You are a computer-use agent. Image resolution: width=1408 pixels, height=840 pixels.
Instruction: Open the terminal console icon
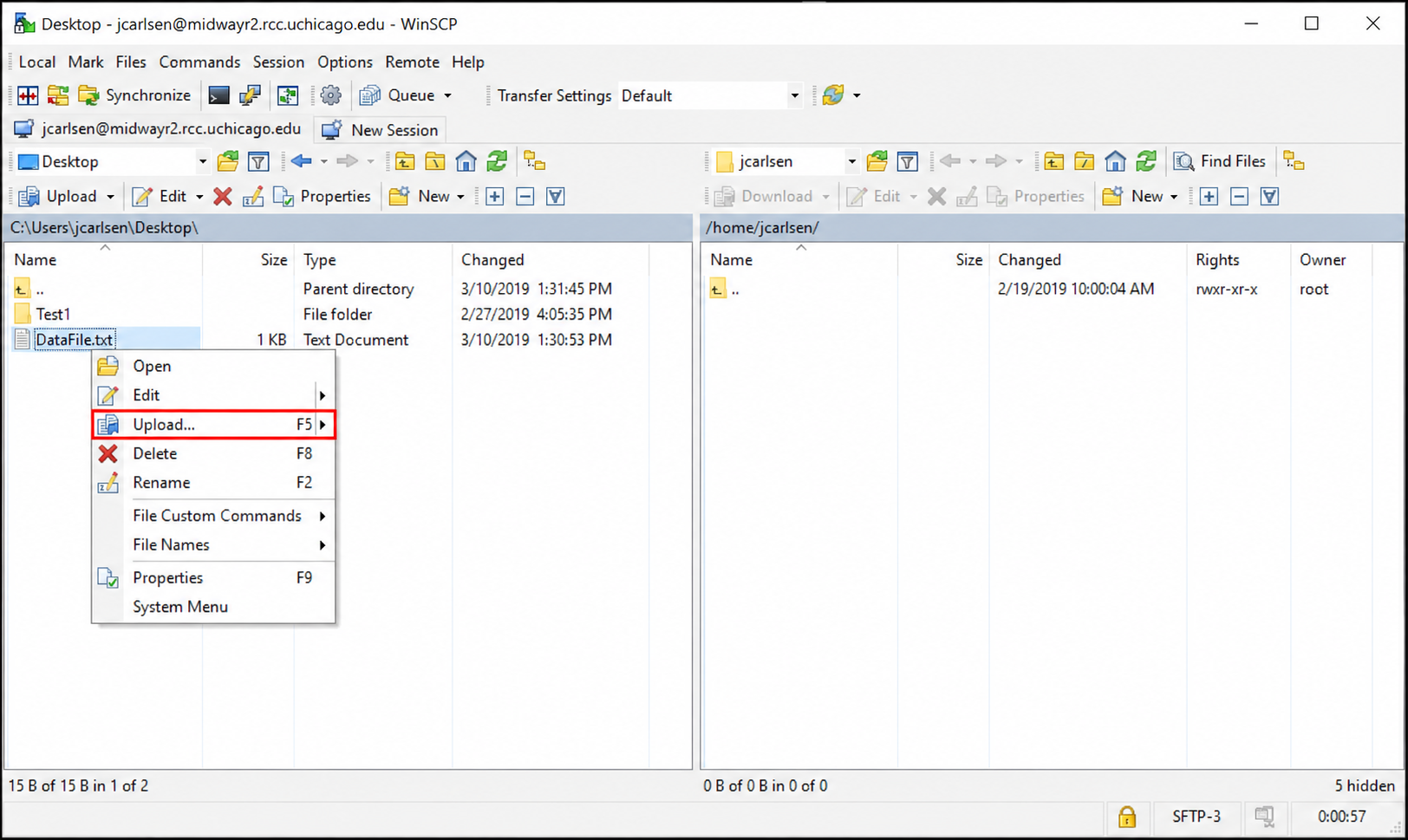[x=219, y=95]
